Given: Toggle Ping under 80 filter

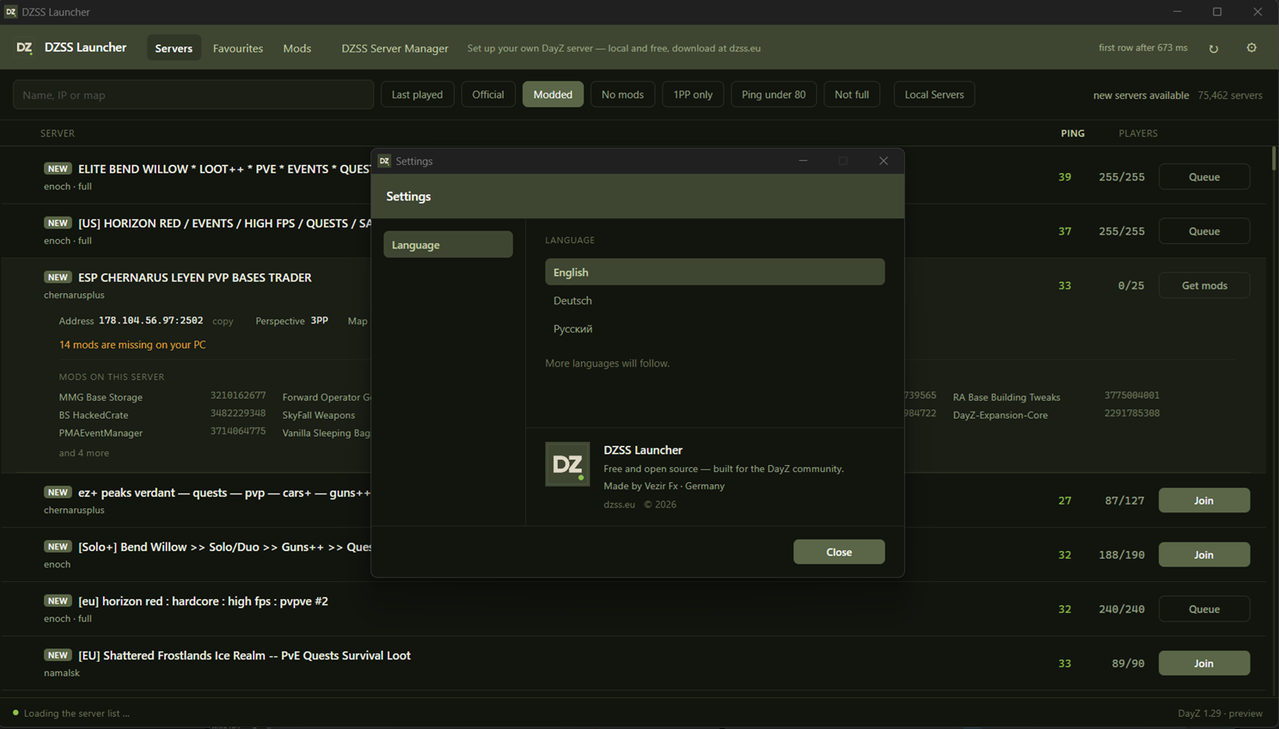Looking at the screenshot, I should pos(774,95).
